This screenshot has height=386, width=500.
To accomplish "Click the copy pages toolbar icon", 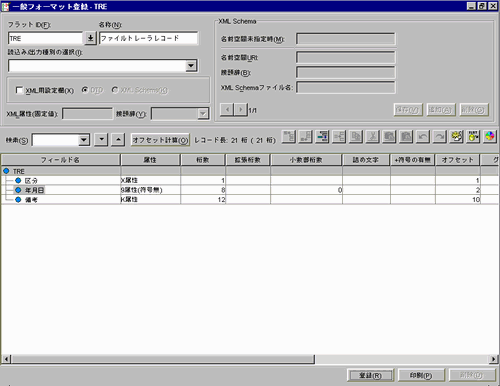I will [x=356, y=137].
